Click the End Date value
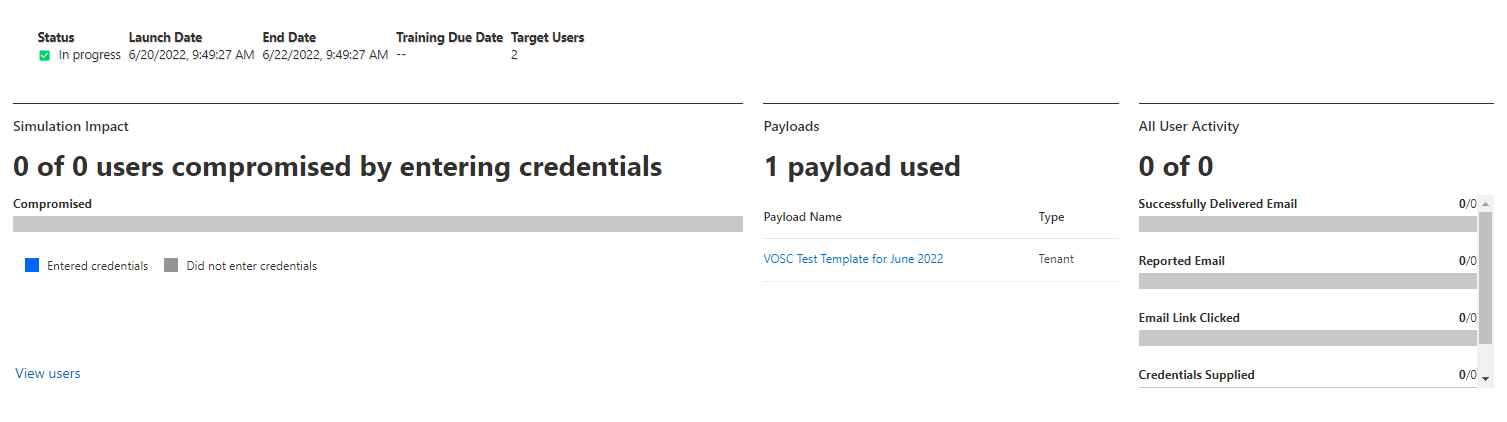Screen dimensions: 1507x422 click(x=326, y=55)
